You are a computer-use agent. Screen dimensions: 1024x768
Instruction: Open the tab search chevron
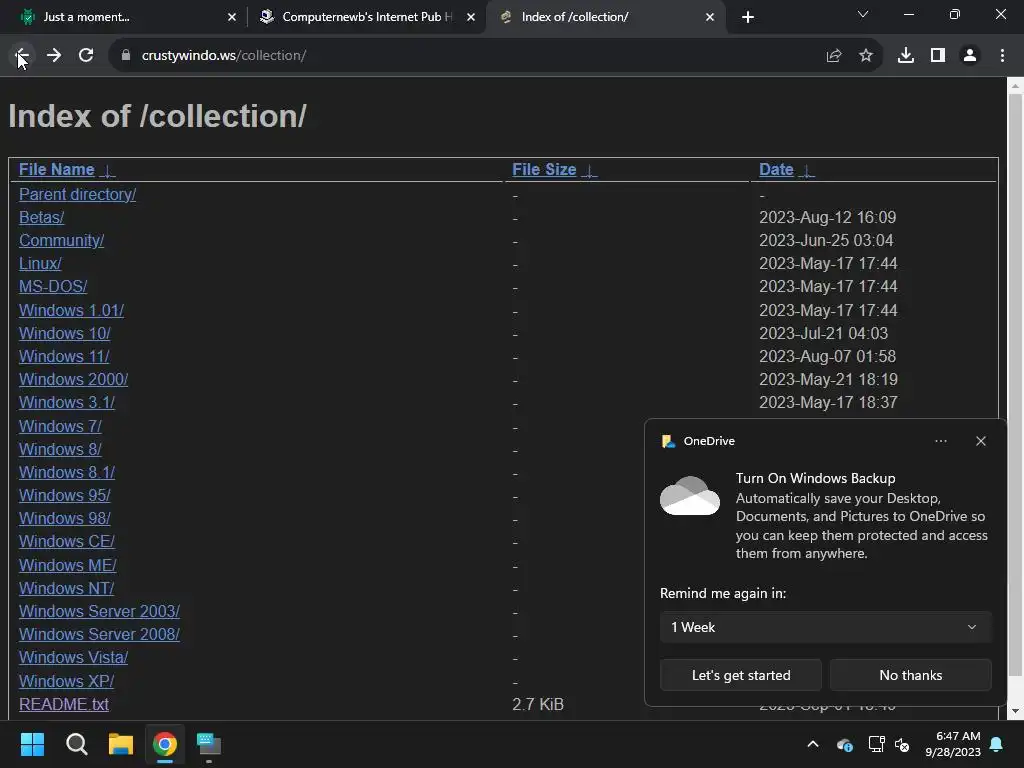863,14
